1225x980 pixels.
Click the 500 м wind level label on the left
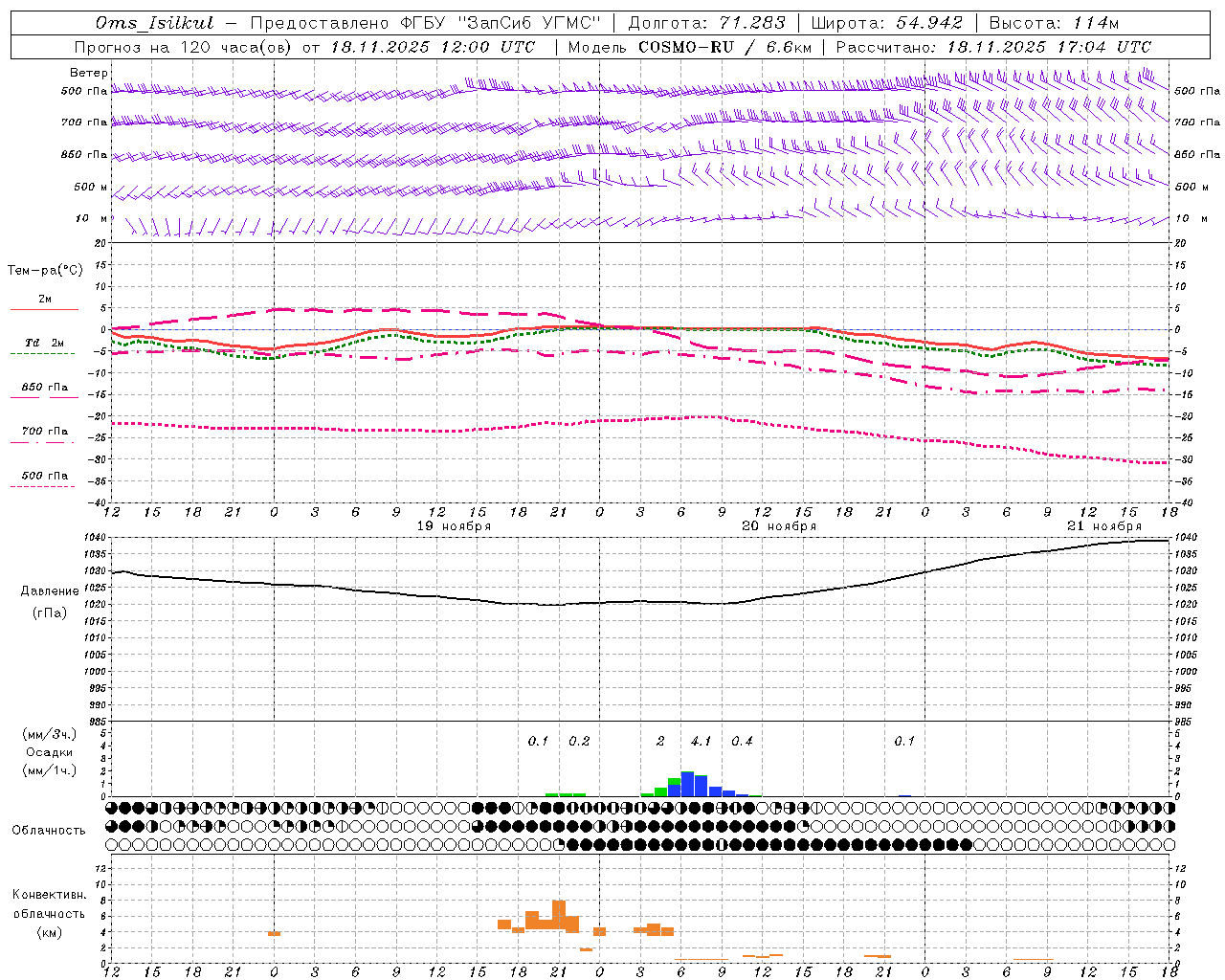click(x=91, y=187)
